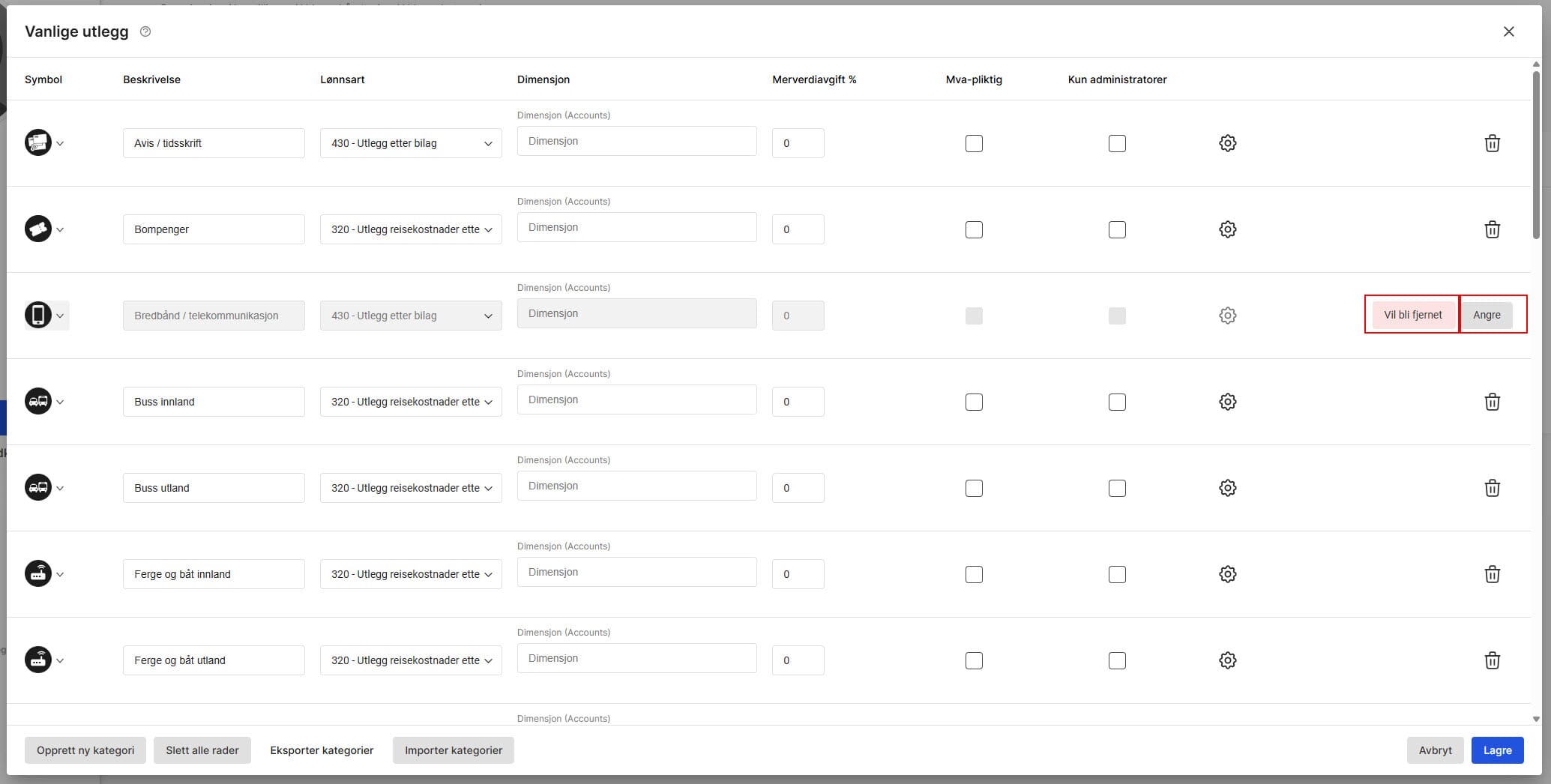Image resolution: width=1551 pixels, height=784 pixels.
Task: Click trash icon for Bompenger row
Action: pyautogui.click(x=1492, y=229)
